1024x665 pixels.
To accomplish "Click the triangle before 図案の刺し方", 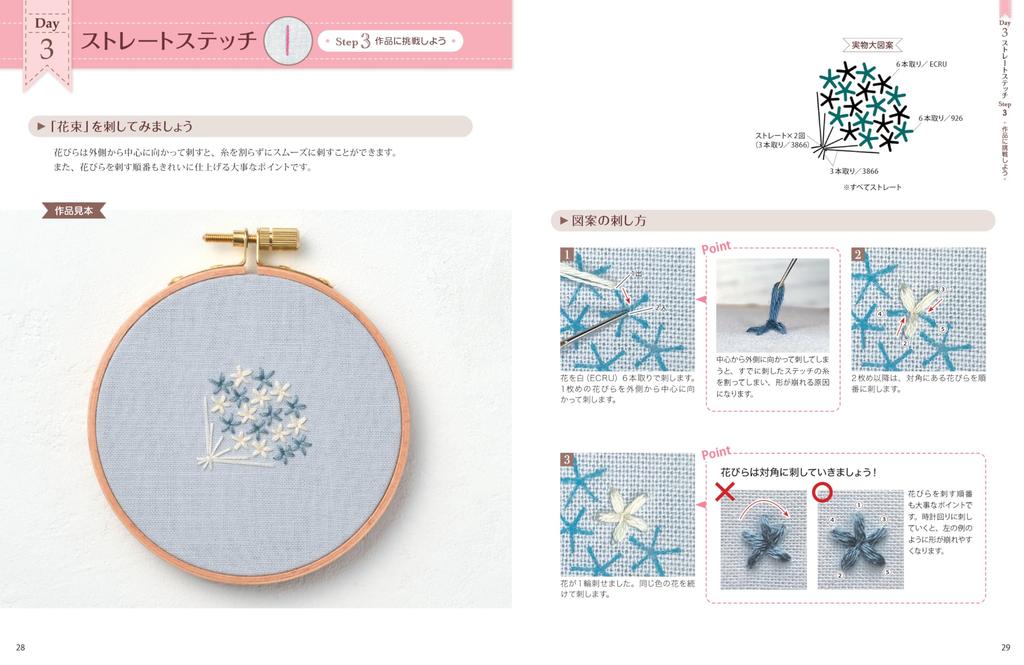I will pyautogui.click(x=563, y=221).
